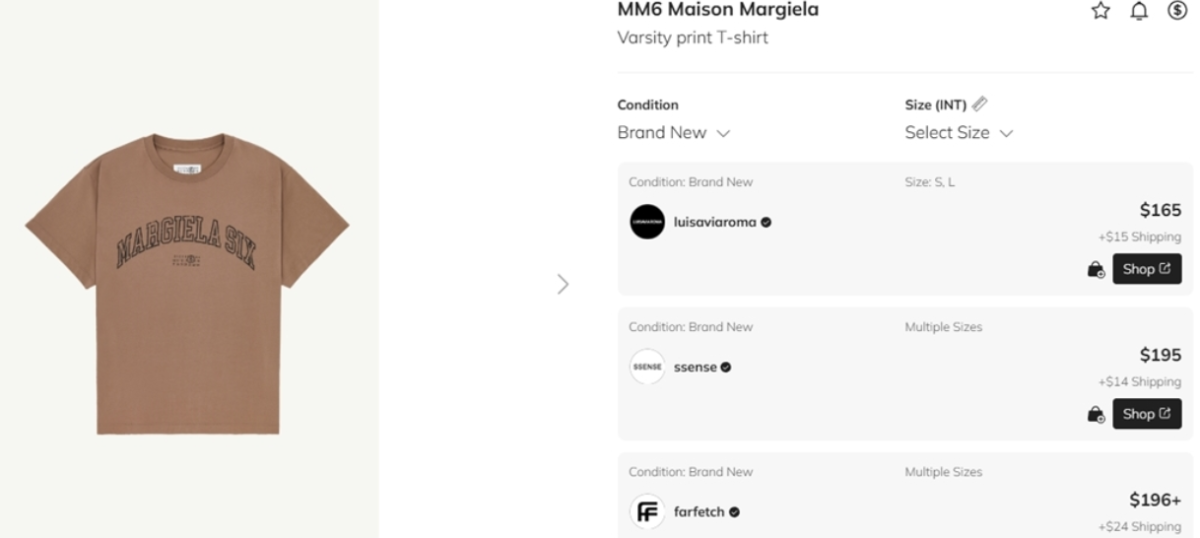1200x538 pixels.
Task: Click ssense shopping bag icon
Action: [1096, 414]
